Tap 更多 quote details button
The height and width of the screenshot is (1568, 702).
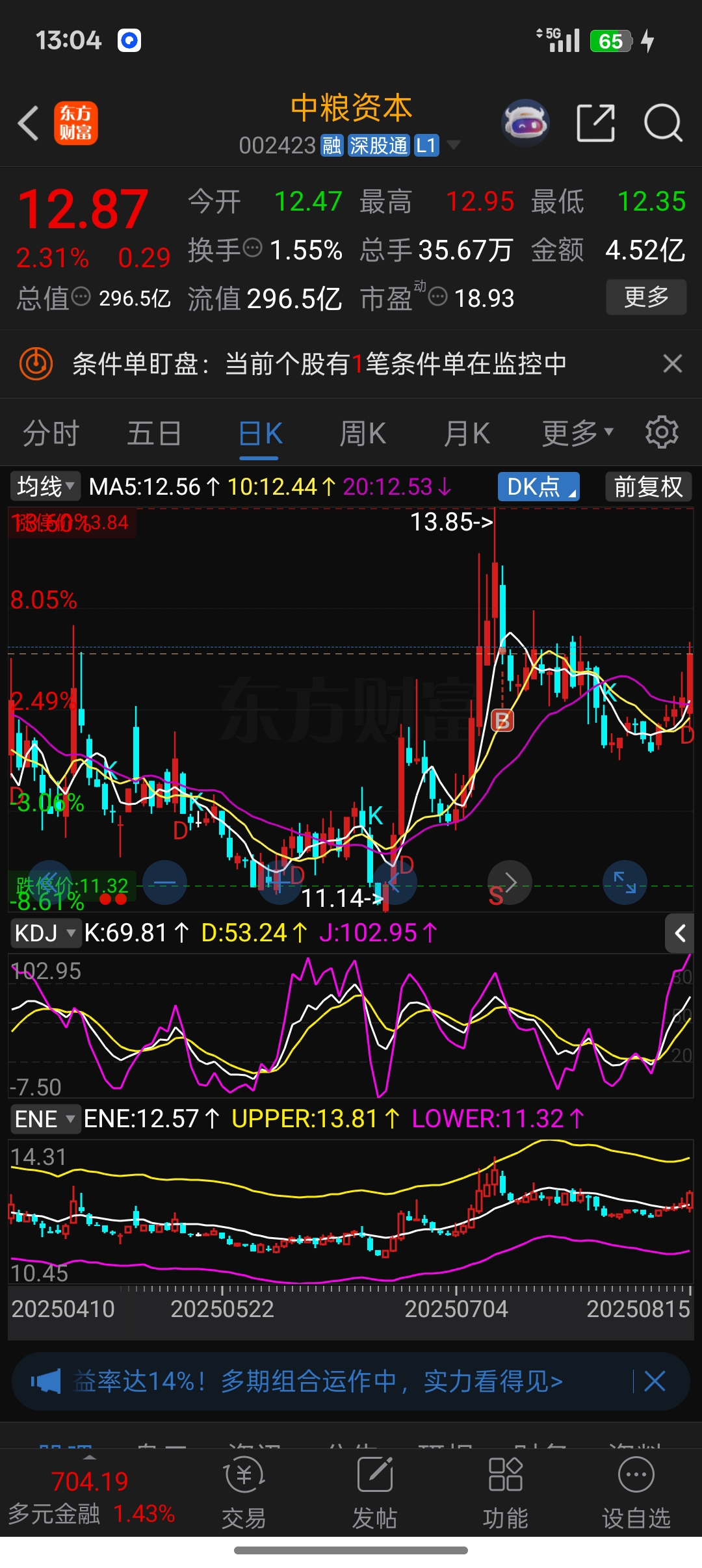(x=646, y=297)
